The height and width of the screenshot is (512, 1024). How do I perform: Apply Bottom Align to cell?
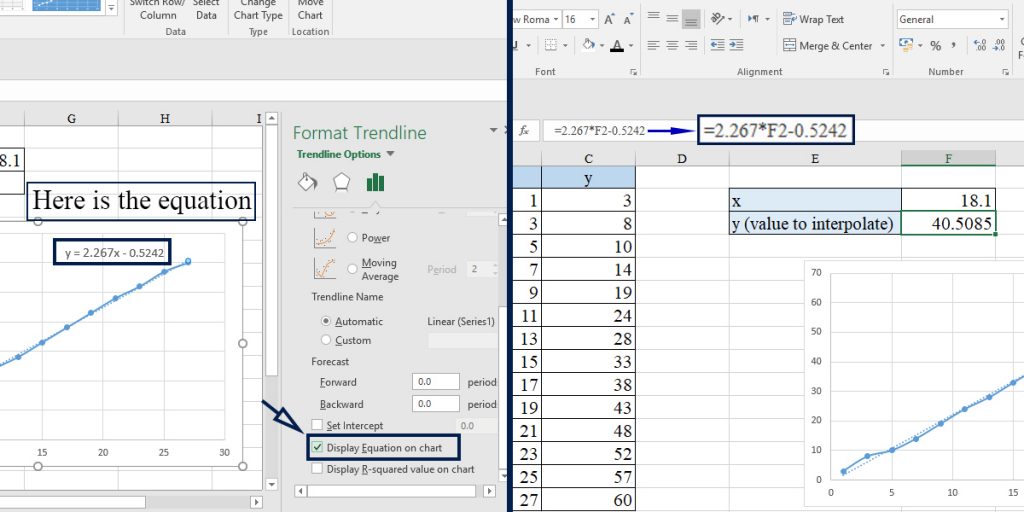pos(691,19)
